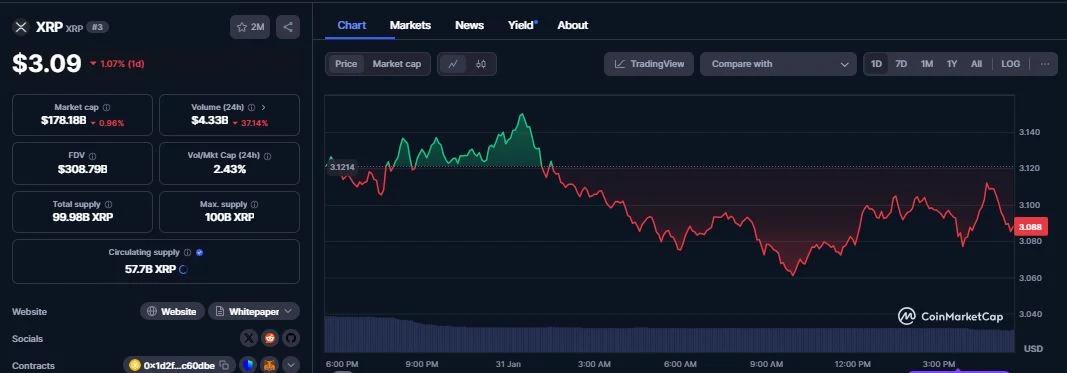Select Price chart mode
The image size is (1067, 373).
(x=346, y=64)
